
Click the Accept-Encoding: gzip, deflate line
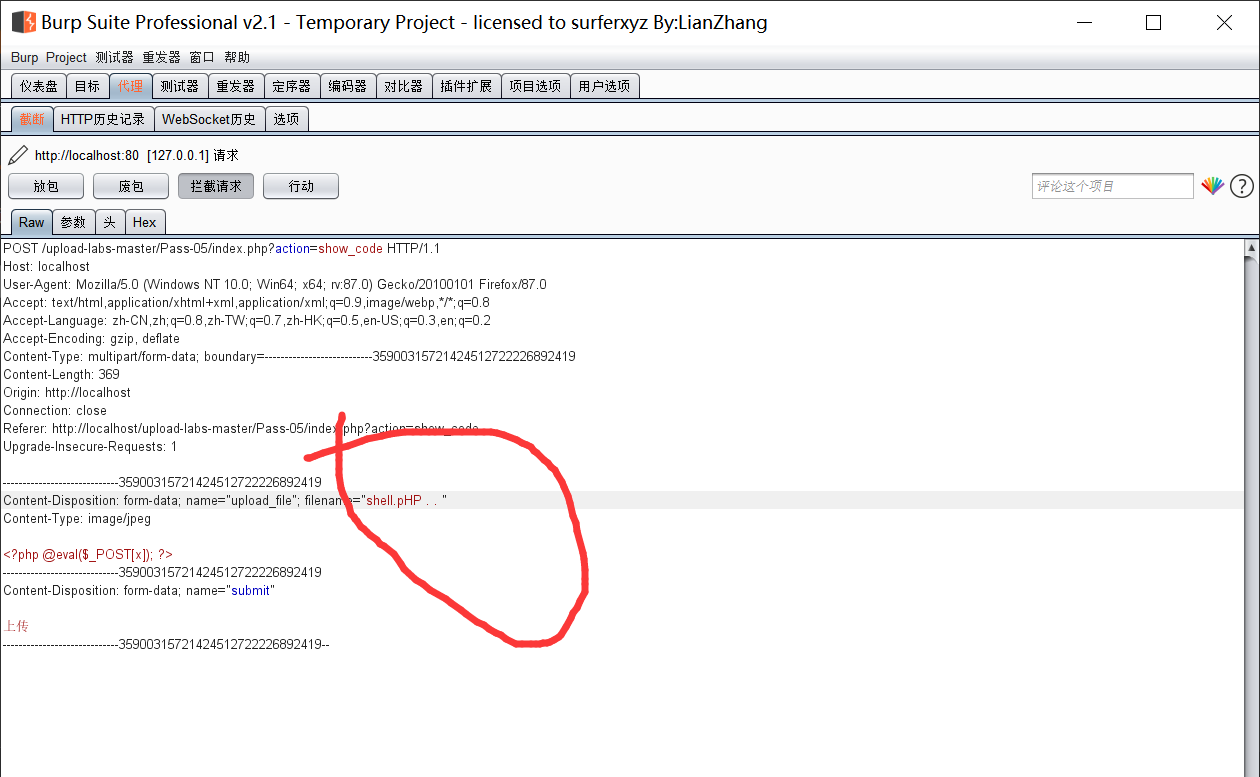pyautogui.click(x=91, y=339)
